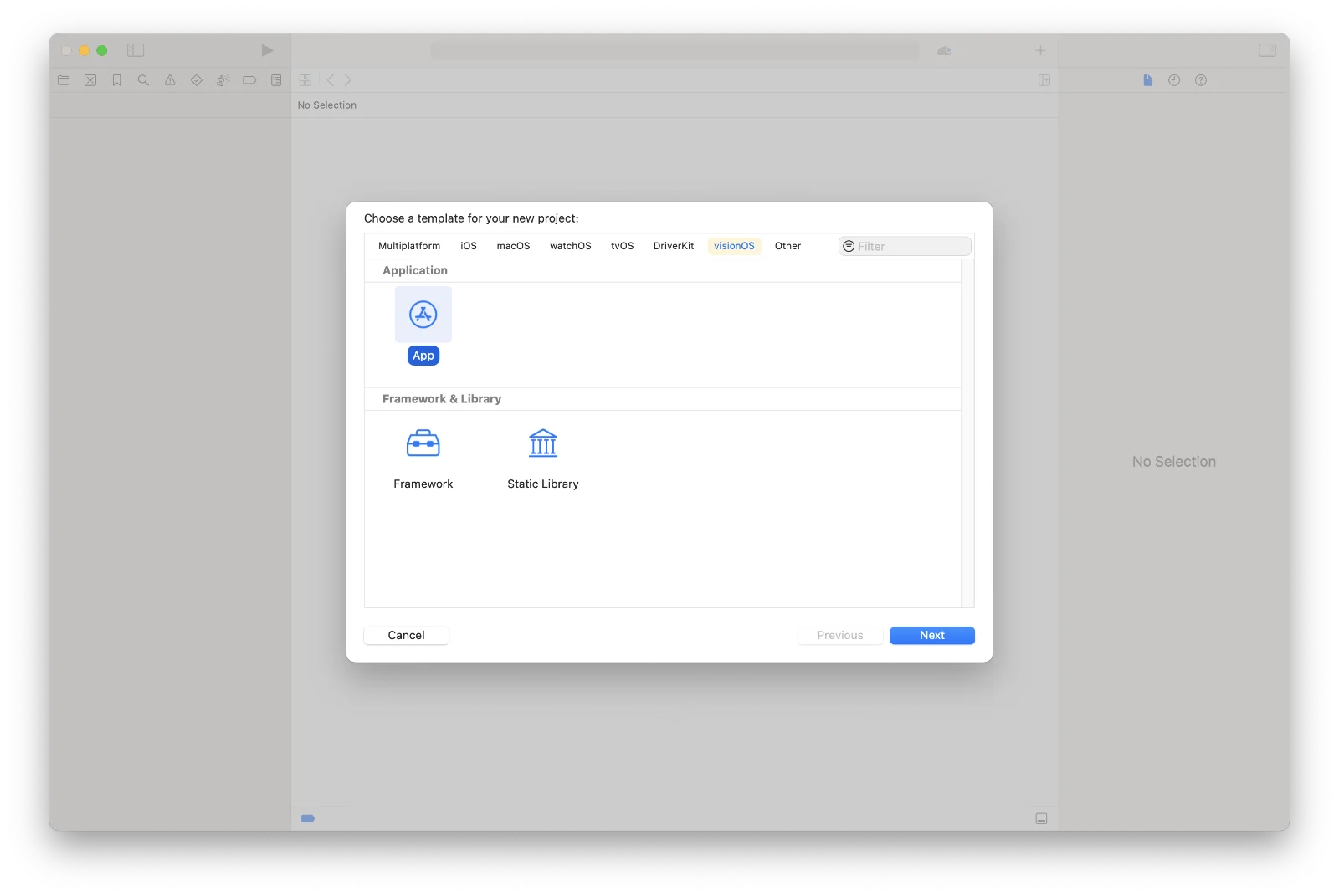This screenshot has height=896, width=1339.
Task: Click the editor 'No Selection' jump bar text
Action: 327,105
